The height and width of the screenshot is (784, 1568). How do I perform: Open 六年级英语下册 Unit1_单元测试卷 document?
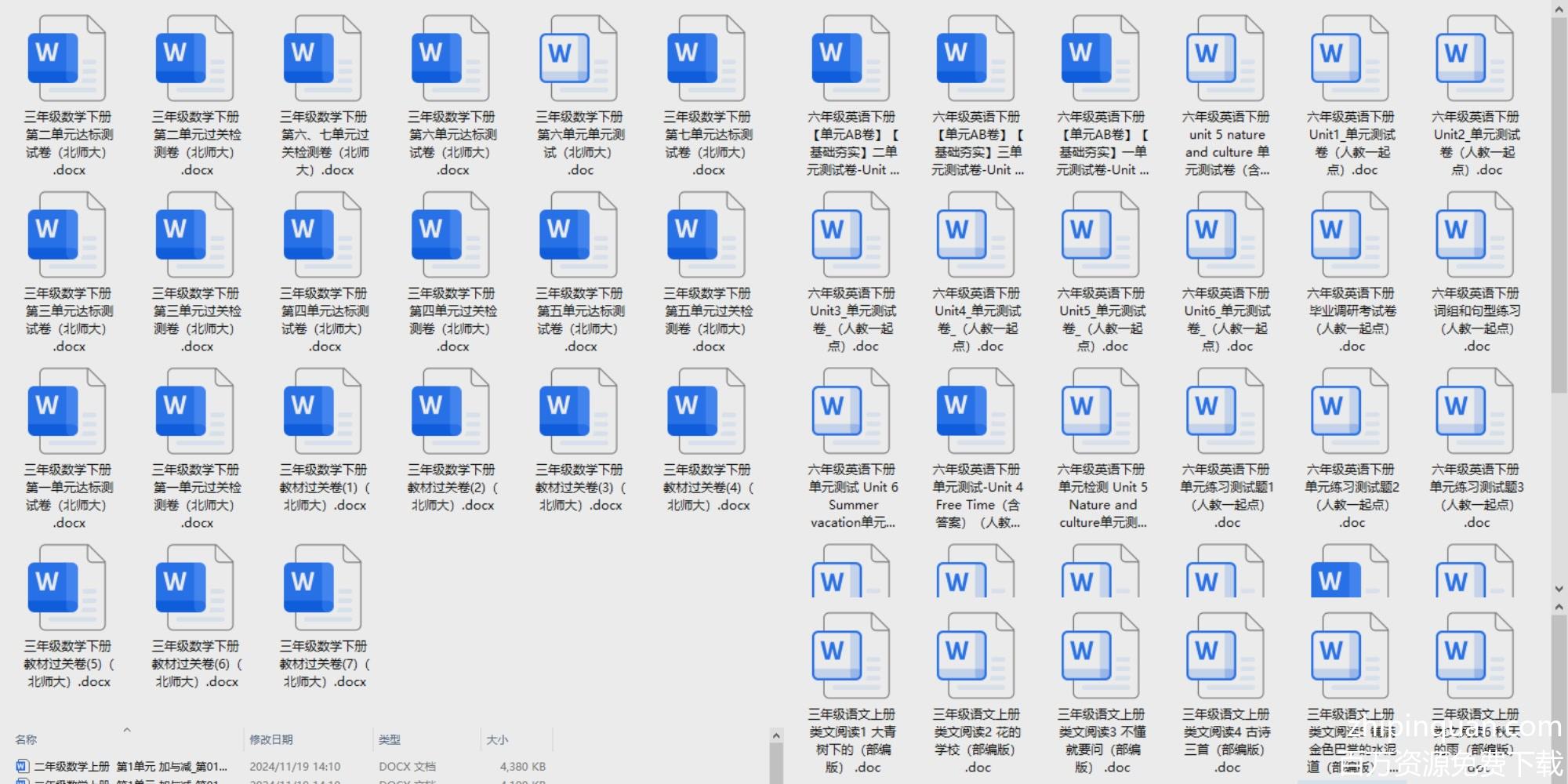coord(1349,59)
